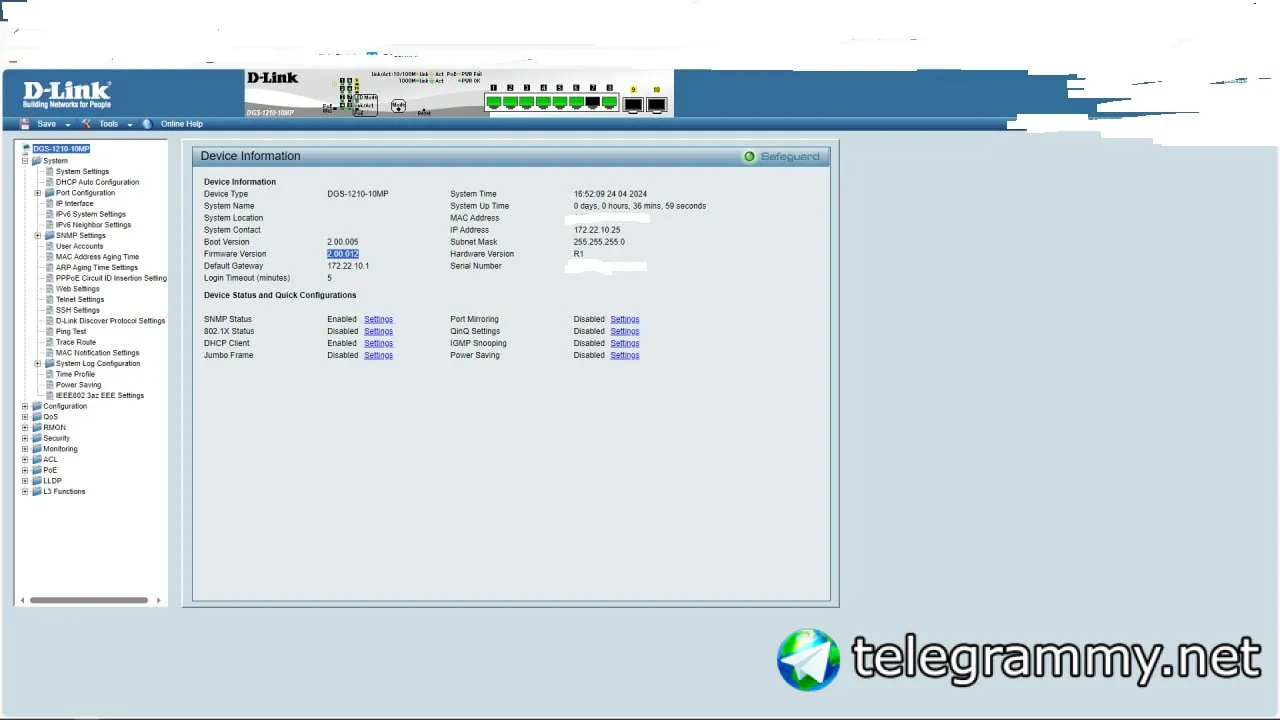Click the green Safeguard indicator
Viewport: 1280px width, 720px height.
tap(749, 157)
